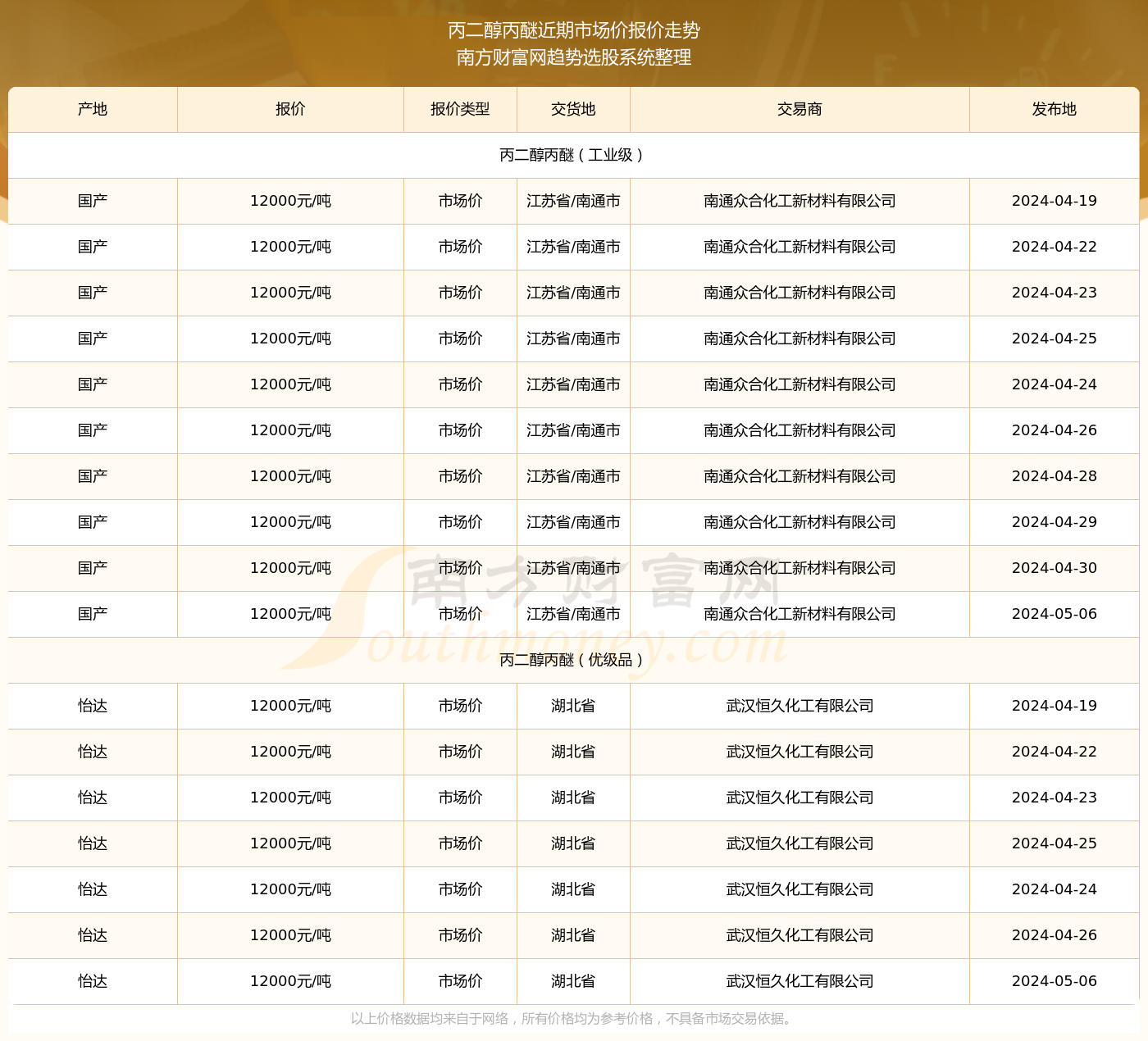Click date 2024-04-26 in the 武汉恒久 row
Image resolution: width=1148 pixels, height=1041 pixels.
[1054, 935]
